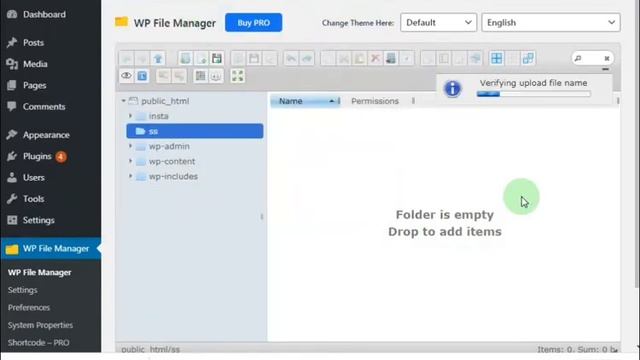The height and width of the screenshot is (360, 640).
Task: Sort by the Name column header
Action: [x=305, y=101]
